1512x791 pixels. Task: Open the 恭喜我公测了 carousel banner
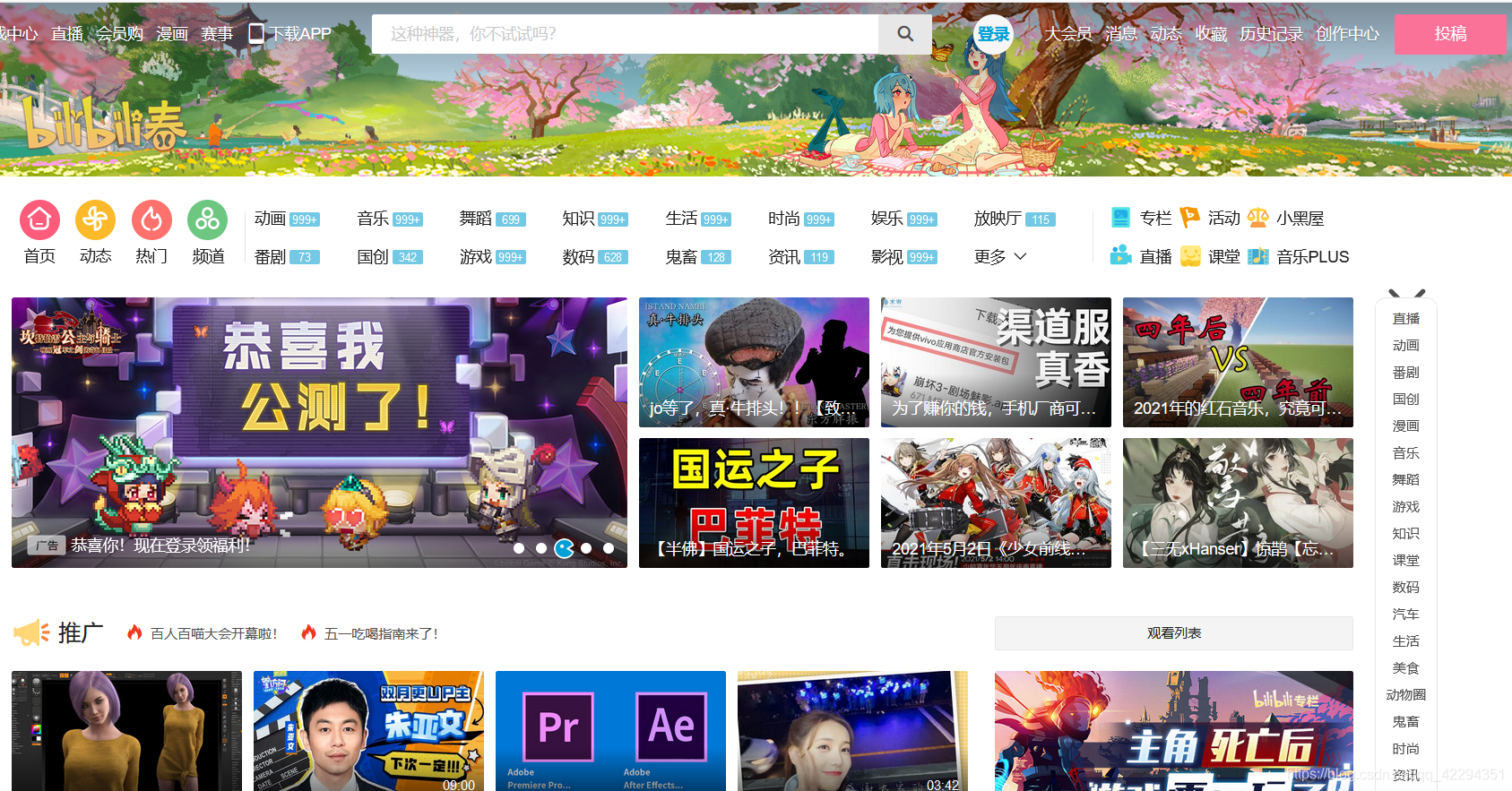[319, 433]
